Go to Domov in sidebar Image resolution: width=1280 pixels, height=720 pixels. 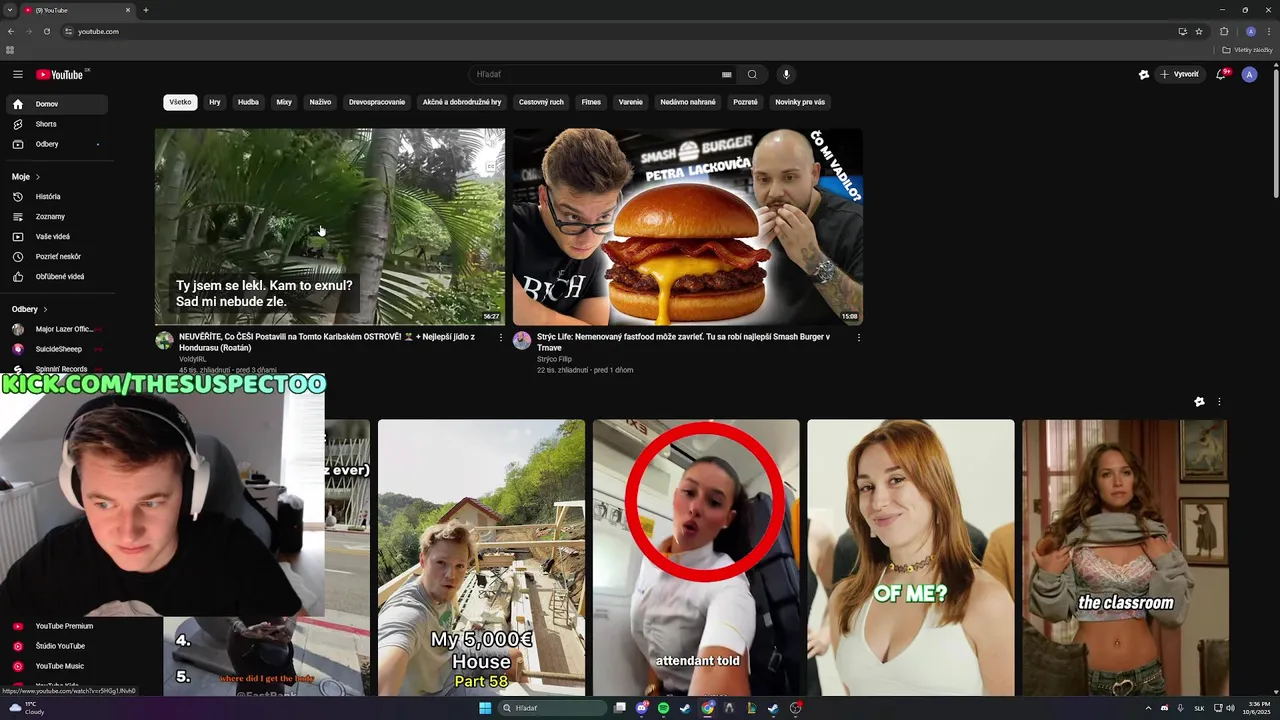[56, 104]
